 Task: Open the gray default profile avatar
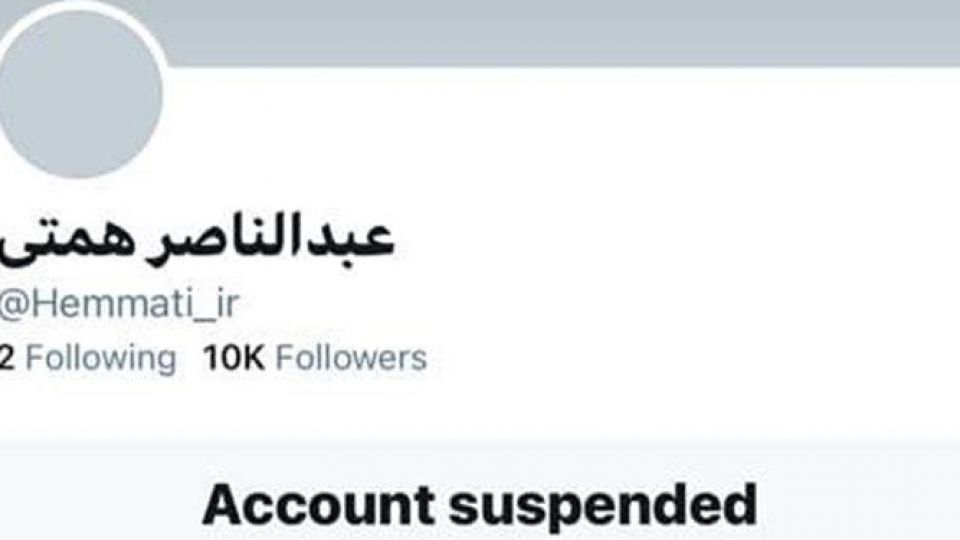click(78, 92)
